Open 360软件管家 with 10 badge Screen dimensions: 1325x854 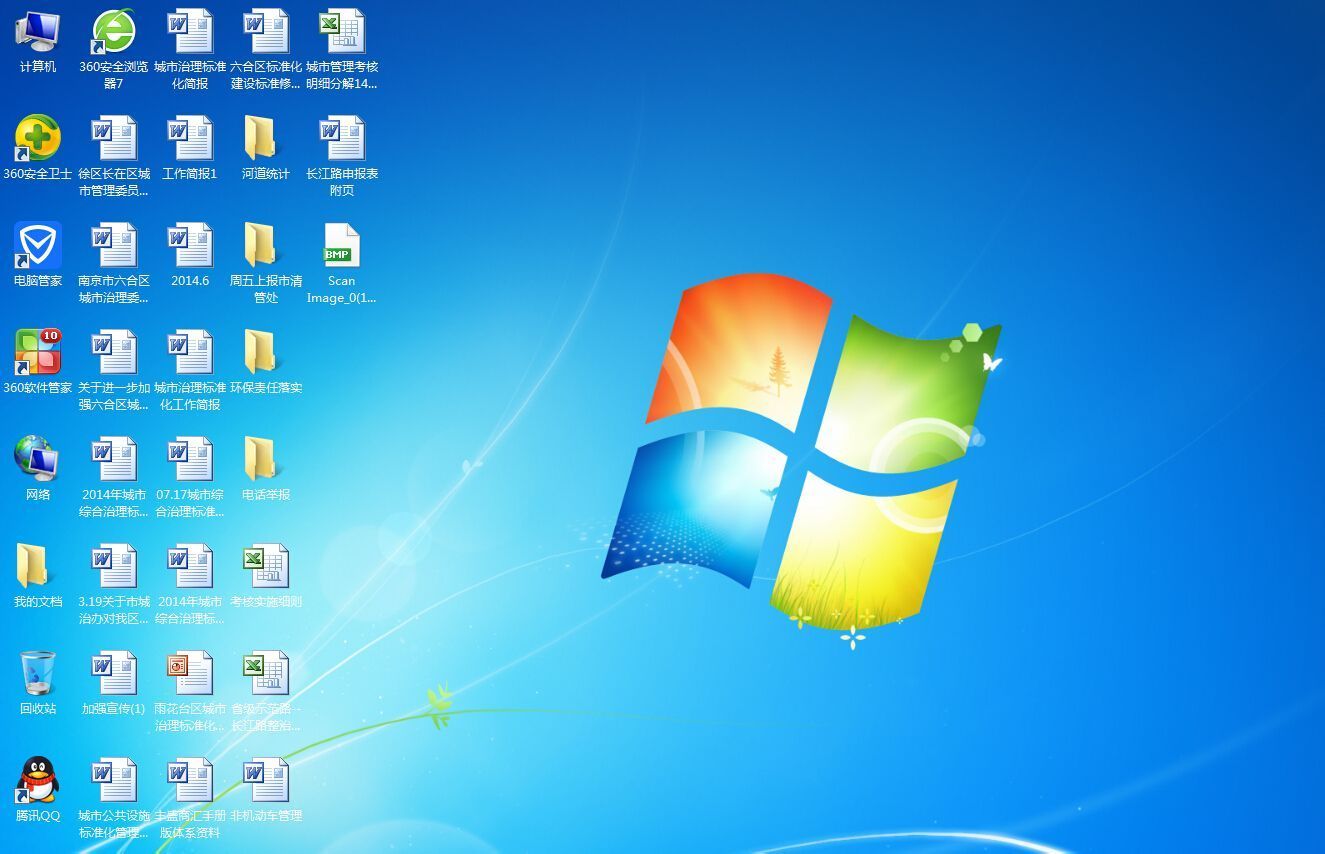pos(38,354)
